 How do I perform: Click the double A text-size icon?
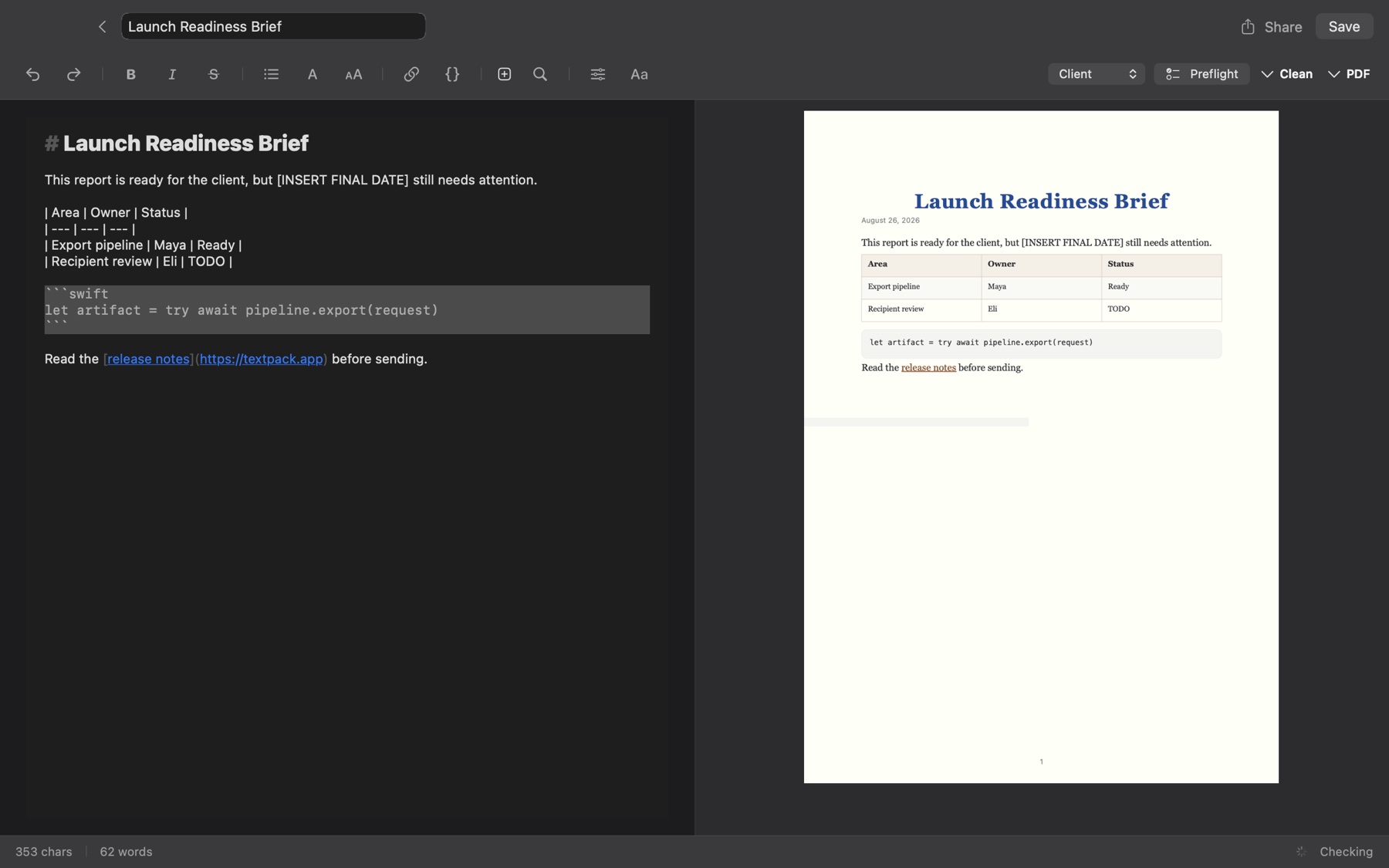(x=353, y=74)
